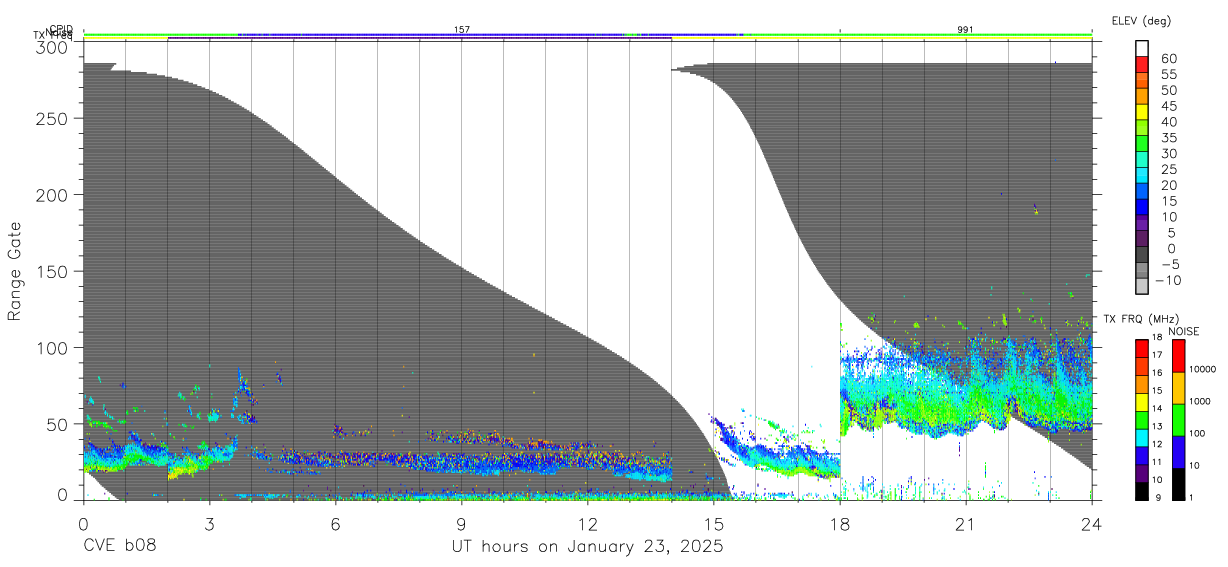The width and height of the screenshot is (1228, 567).
Task: Click the '1' label on the NOISE scale
Action: pos(1191,497)
